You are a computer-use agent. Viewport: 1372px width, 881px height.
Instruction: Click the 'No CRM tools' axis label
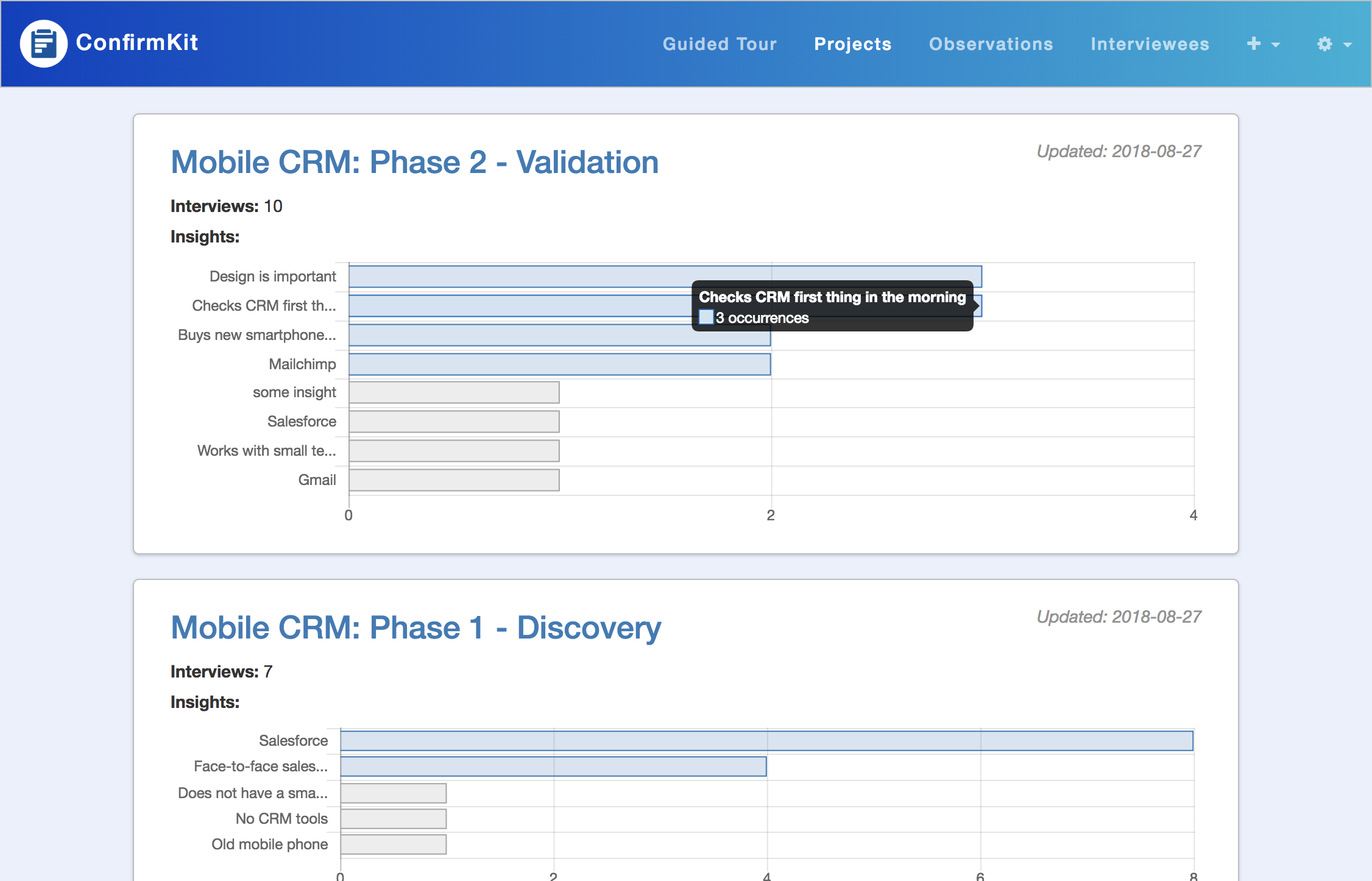[281, 819]
